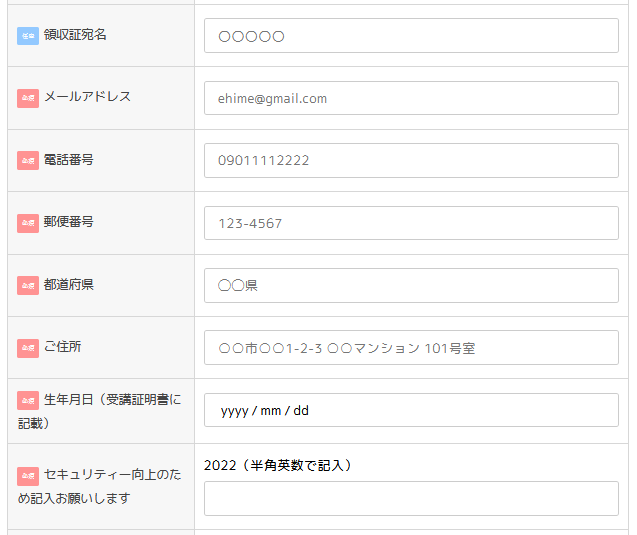Image resolution: width=637 pixels, height=535 pixels.
Task: Click the red required badge beside 電話番号
Action: coord(28,160)
